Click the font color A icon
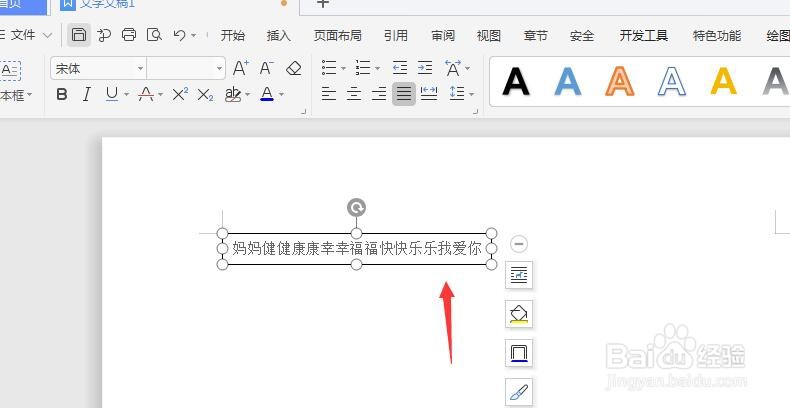 coord(267,94)
